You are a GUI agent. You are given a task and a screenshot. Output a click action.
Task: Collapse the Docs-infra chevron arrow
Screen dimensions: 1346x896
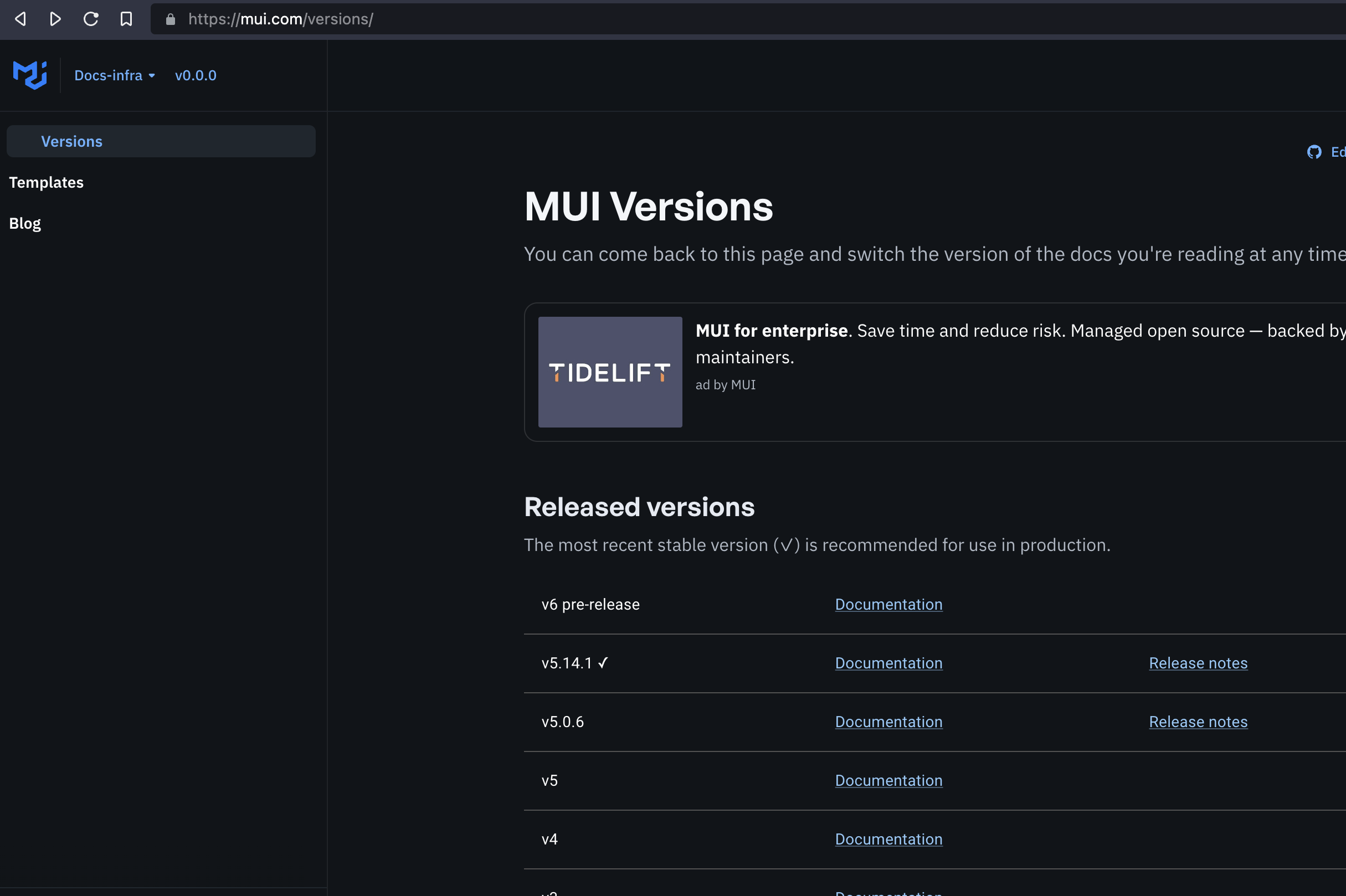pos(151,75)
